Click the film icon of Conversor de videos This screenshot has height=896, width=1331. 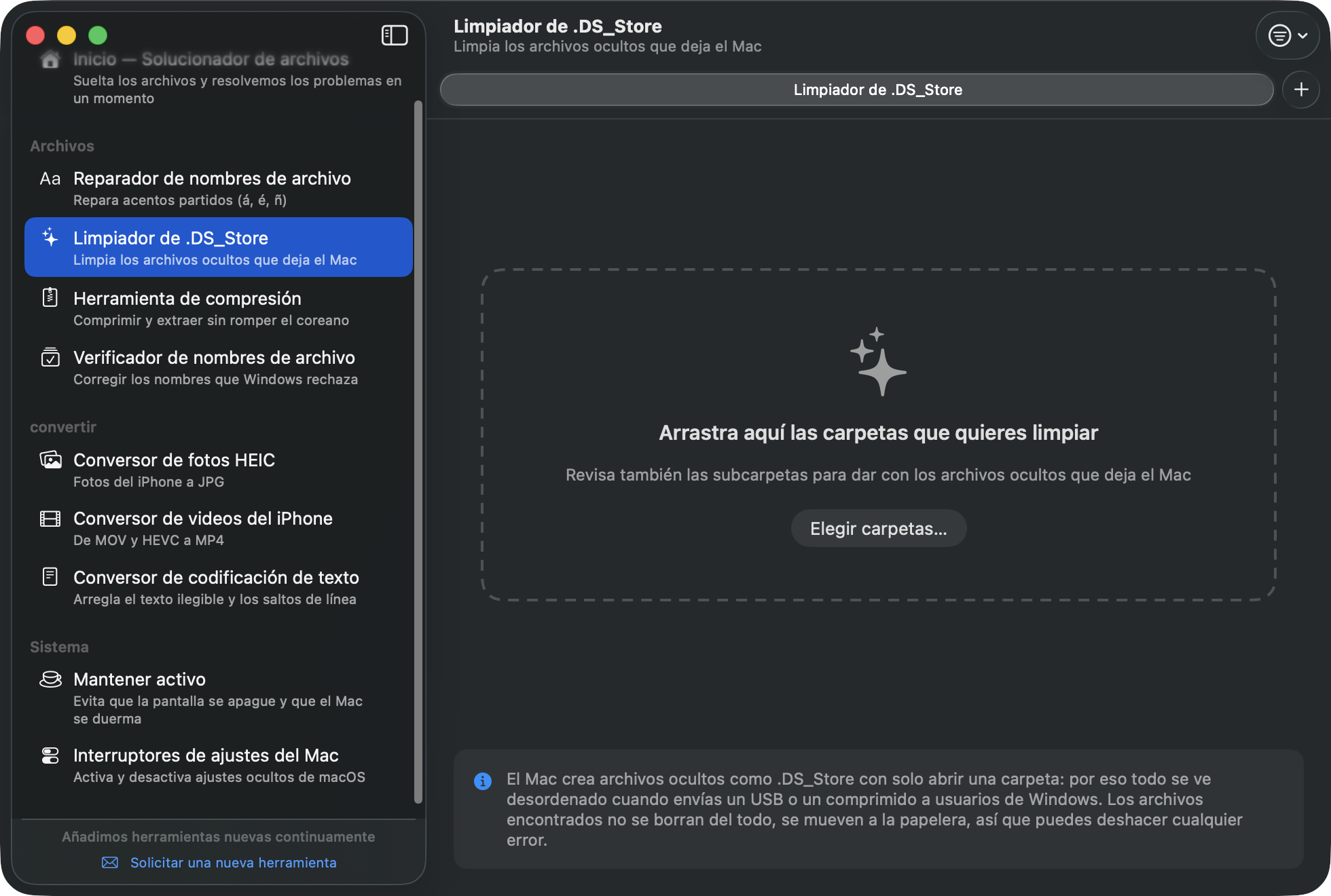click(x=50, y=519)
